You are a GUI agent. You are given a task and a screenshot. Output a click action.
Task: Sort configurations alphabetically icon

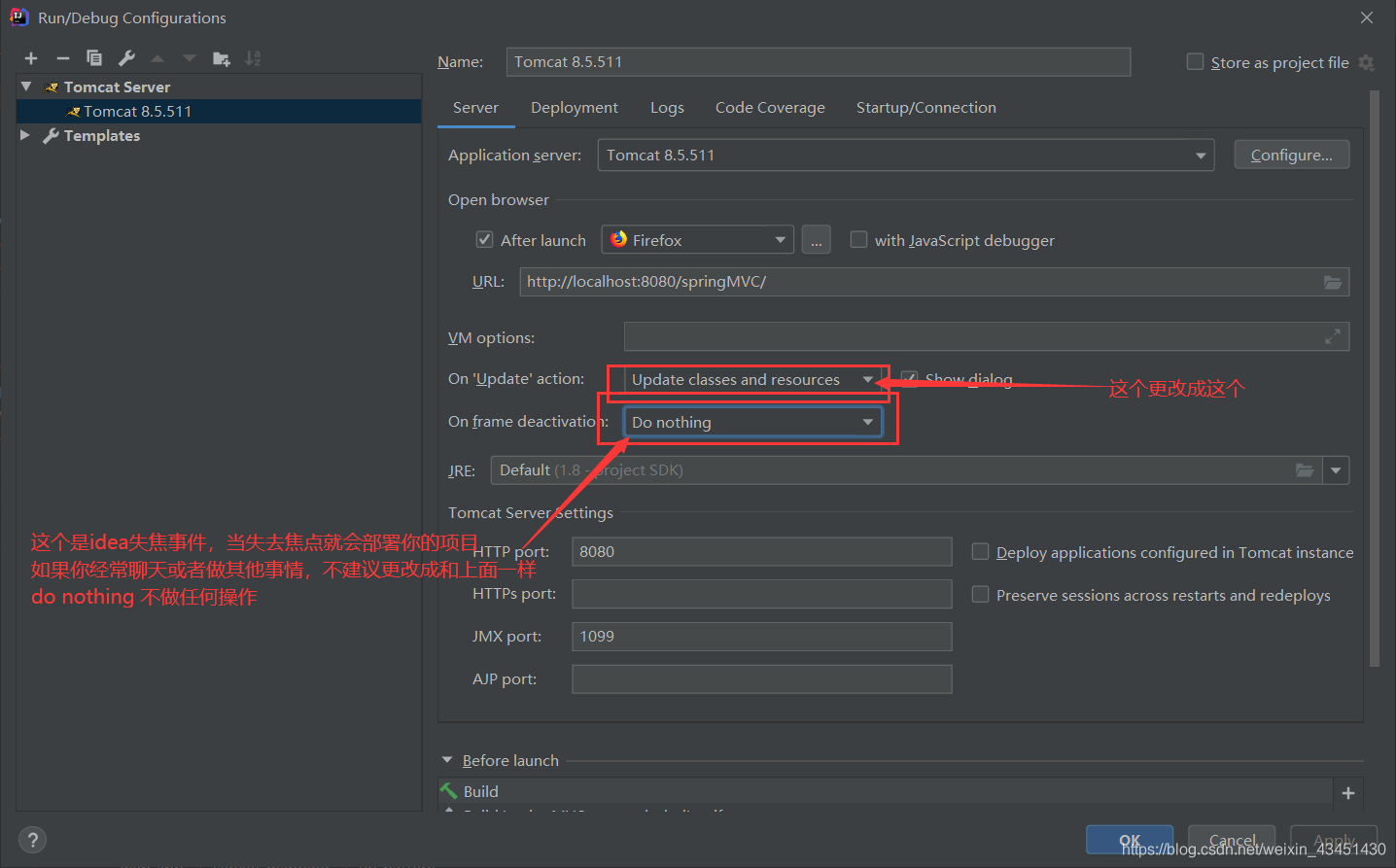pyautogui.click(x=254, y=59)
